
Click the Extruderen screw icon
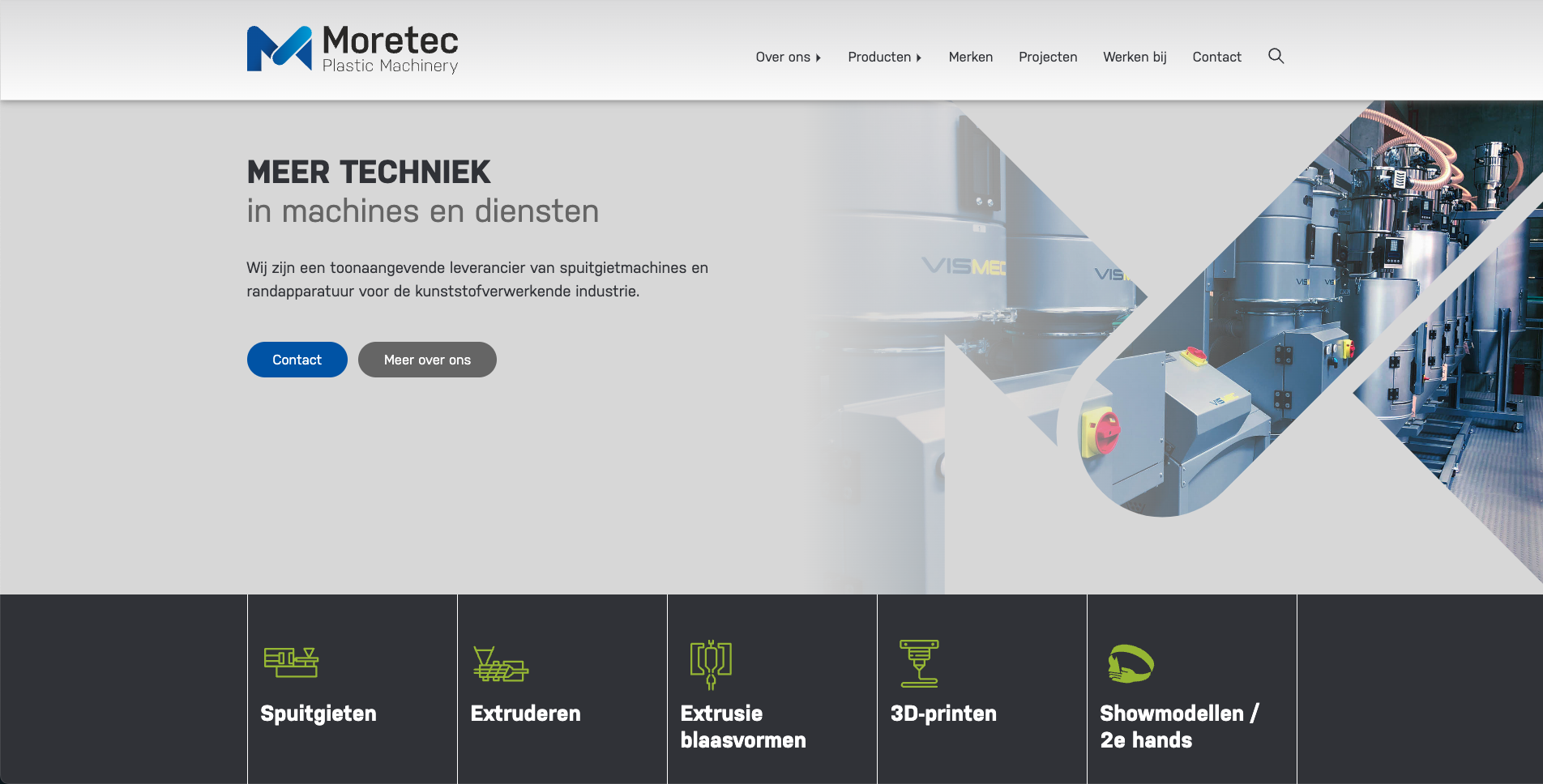500,664
